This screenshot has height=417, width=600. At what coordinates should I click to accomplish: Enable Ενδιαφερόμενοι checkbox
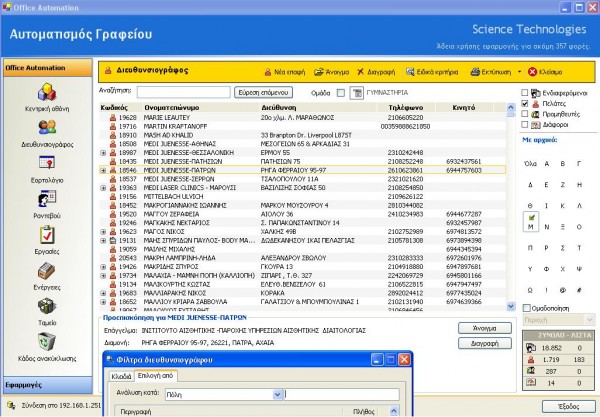coord(525,93)
